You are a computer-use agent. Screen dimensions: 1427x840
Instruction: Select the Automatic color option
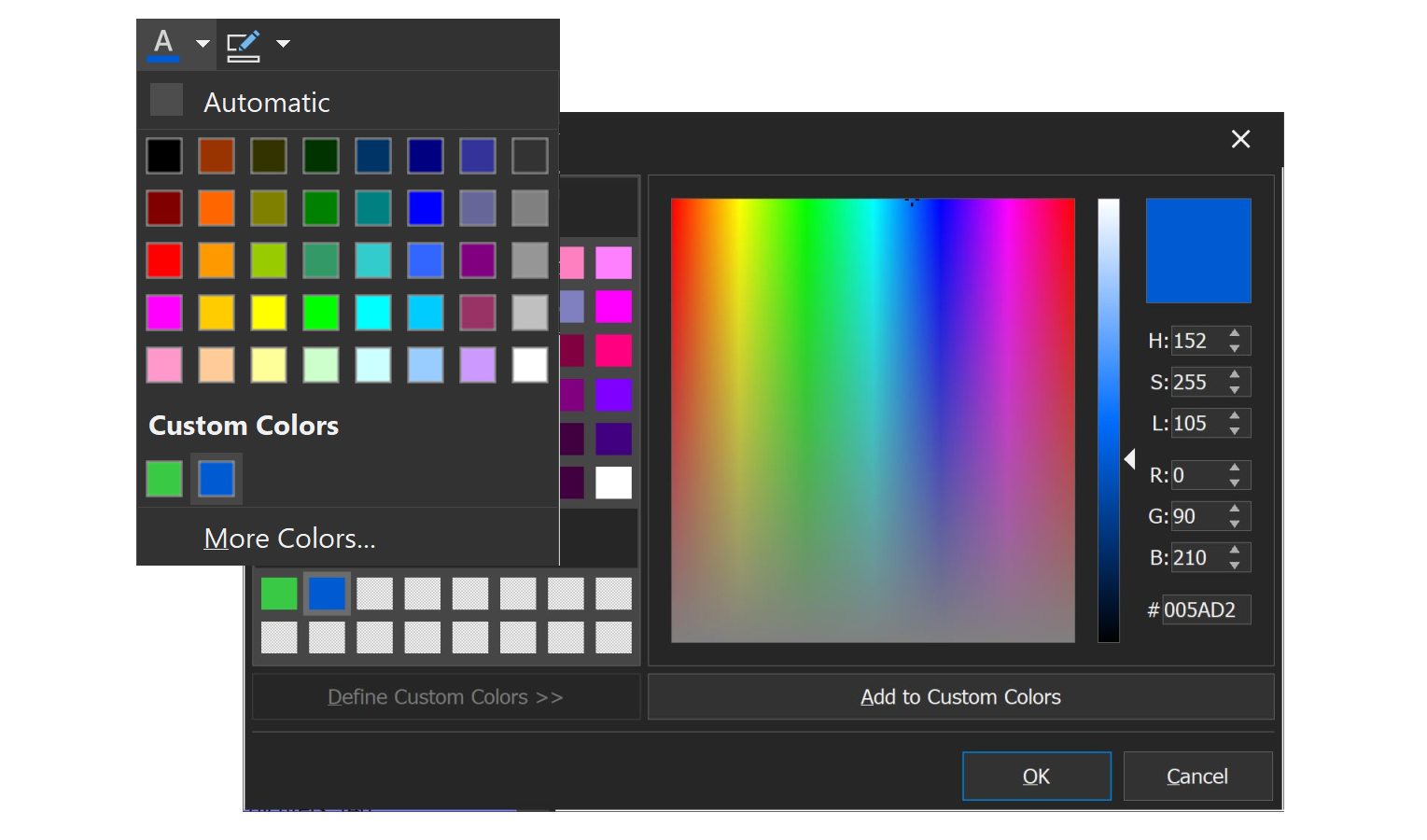(348, 101)
